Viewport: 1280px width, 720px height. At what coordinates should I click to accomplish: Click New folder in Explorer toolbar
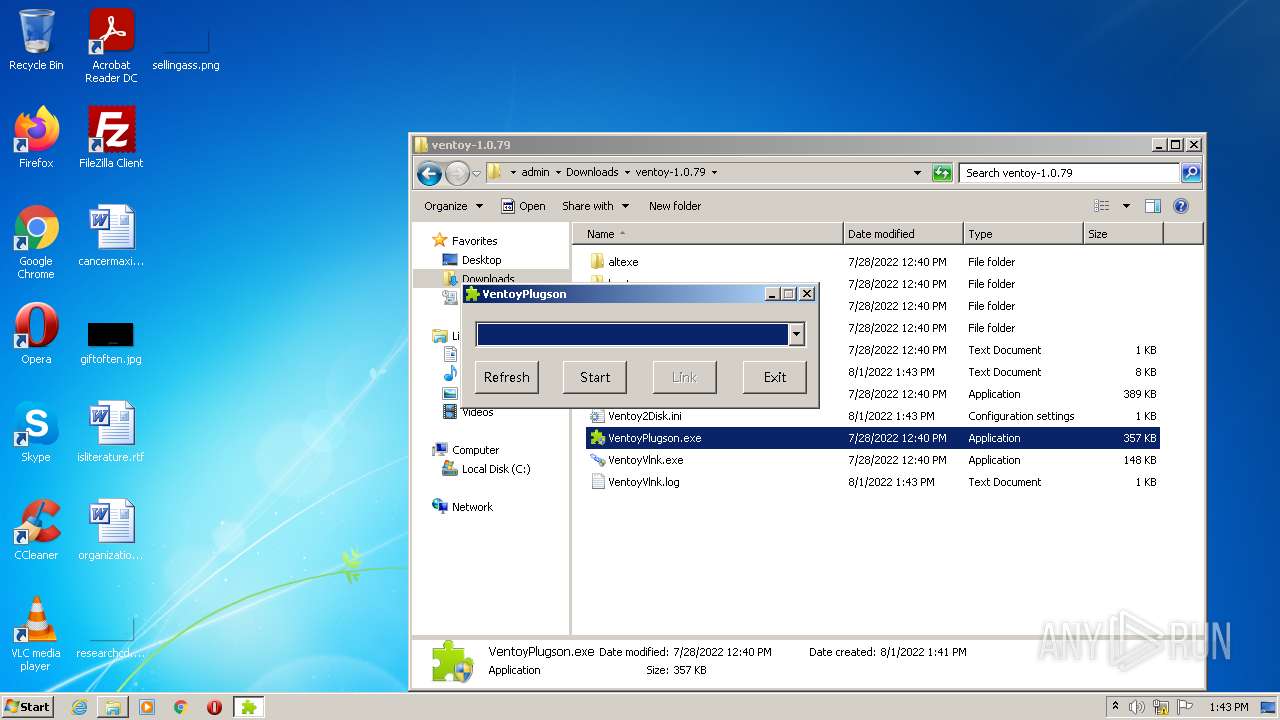(675, 206)
